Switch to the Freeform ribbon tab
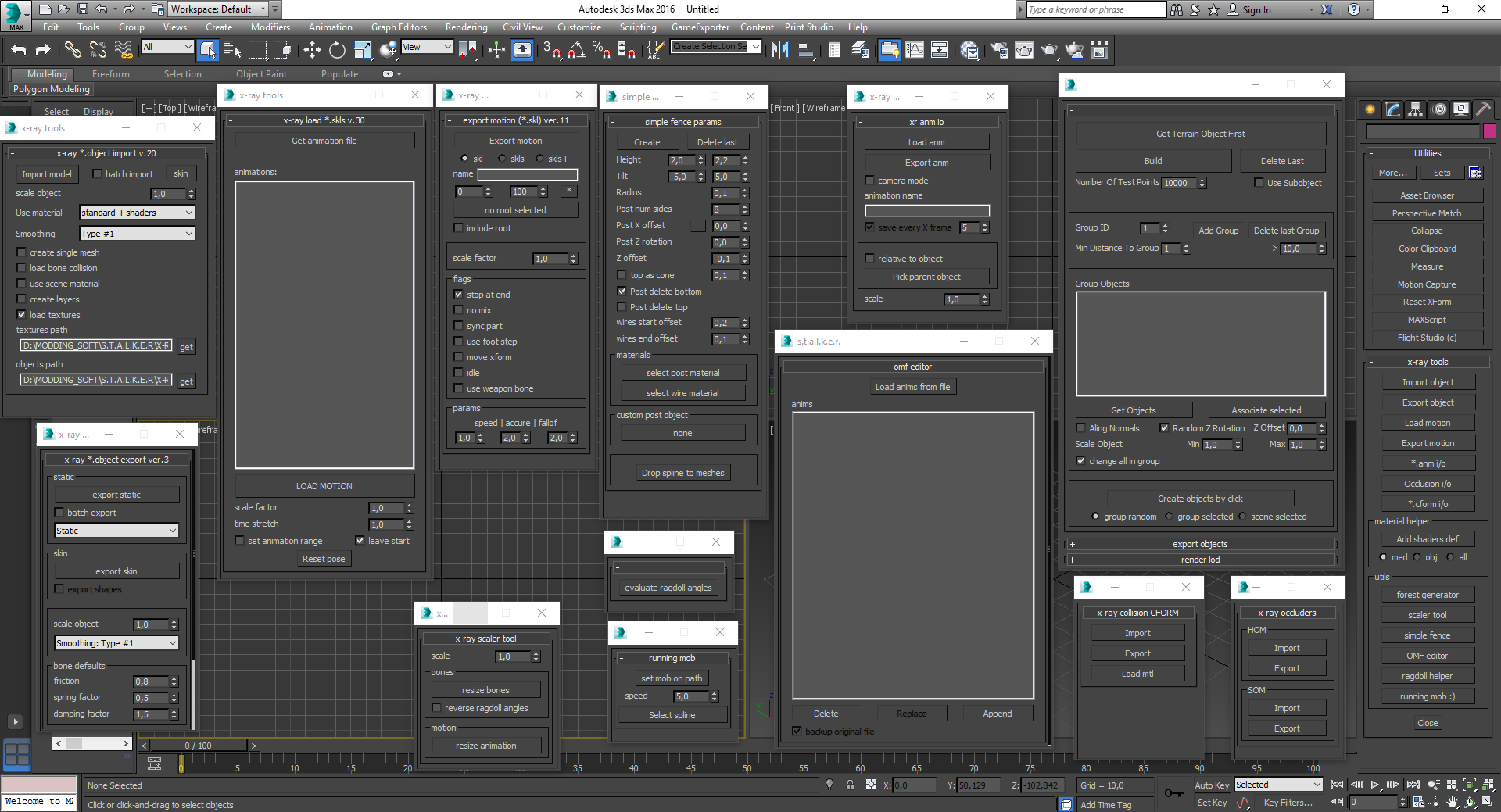 111,74
